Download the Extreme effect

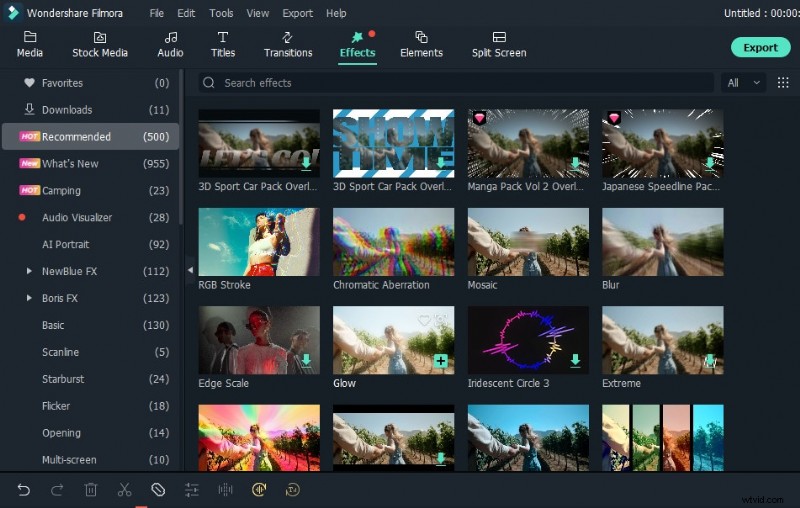pos(710,361)
